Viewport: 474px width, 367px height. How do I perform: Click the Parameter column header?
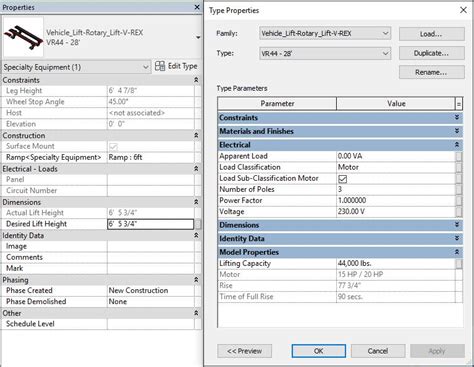[x=277, y=104]
